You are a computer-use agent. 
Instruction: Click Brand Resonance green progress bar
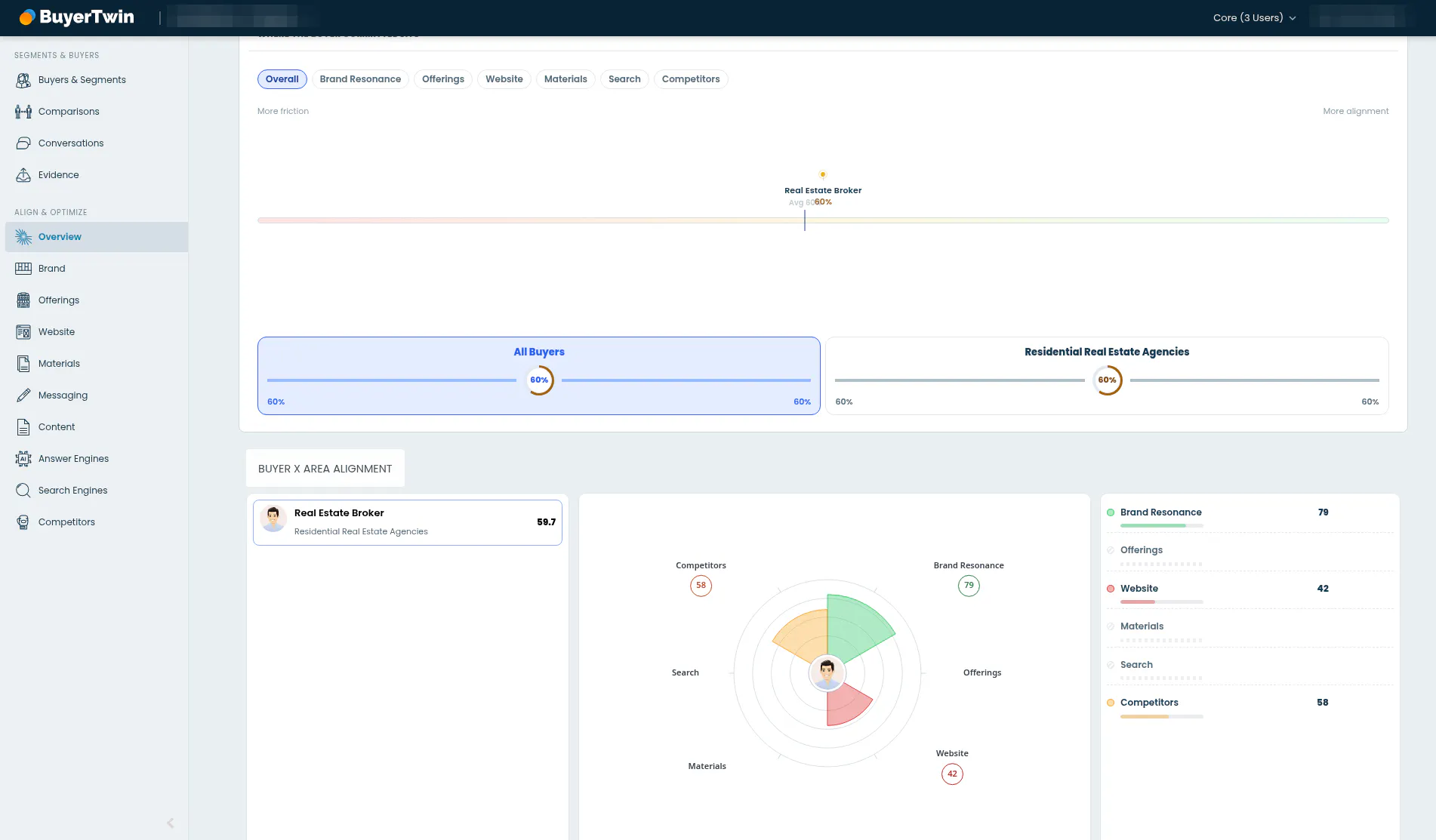[x=1161, y=525]
